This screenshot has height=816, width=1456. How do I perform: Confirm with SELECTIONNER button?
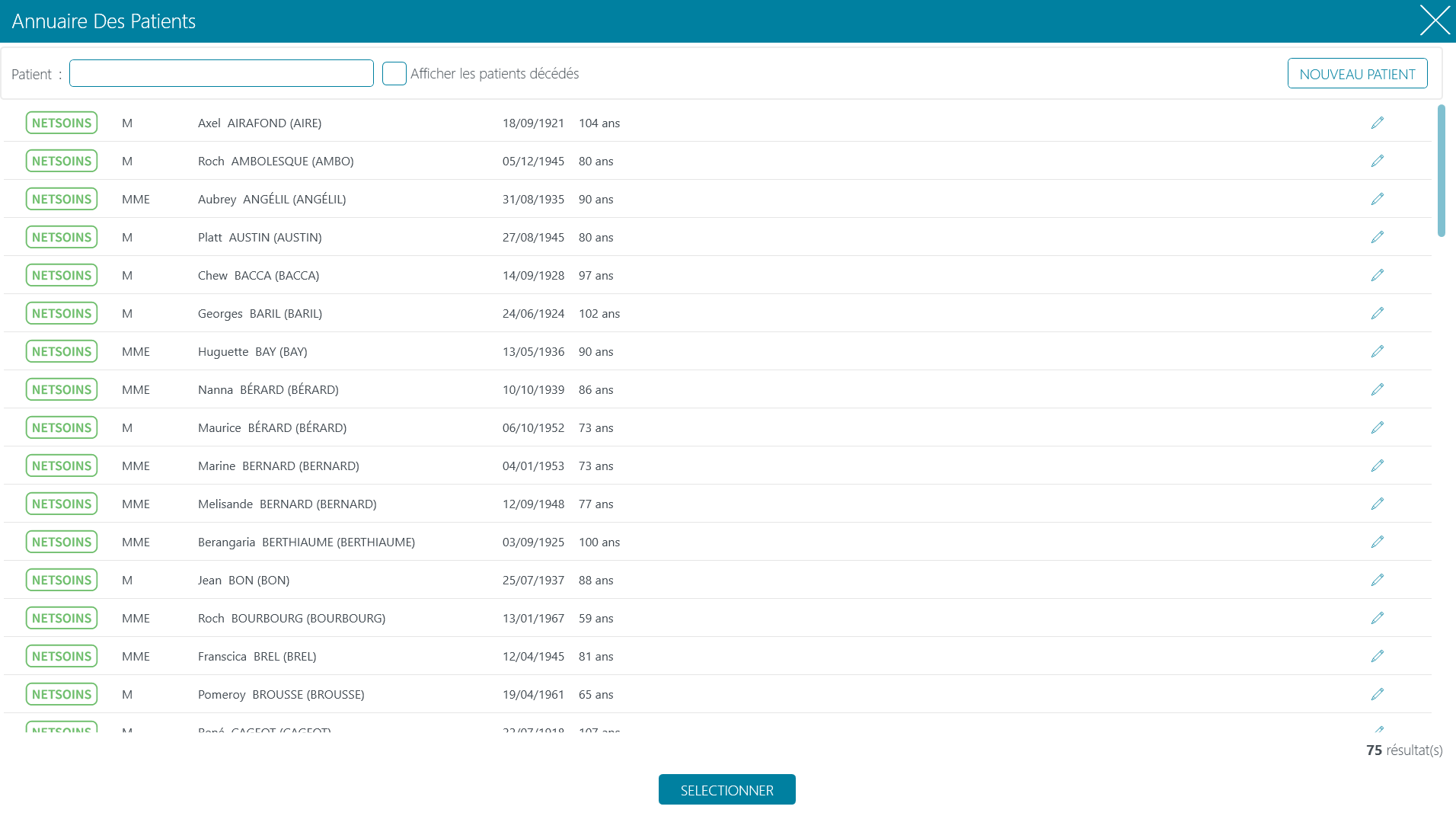[x=726, y=790]
